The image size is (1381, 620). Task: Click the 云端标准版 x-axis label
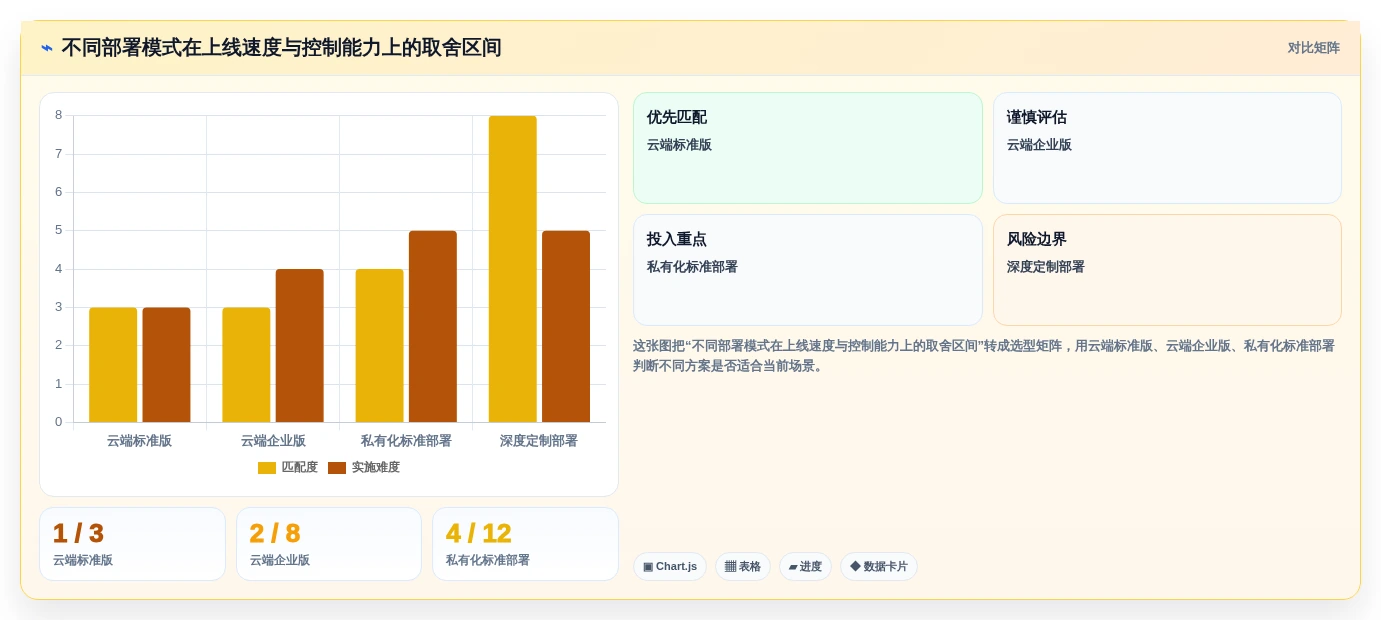[139, 441]
